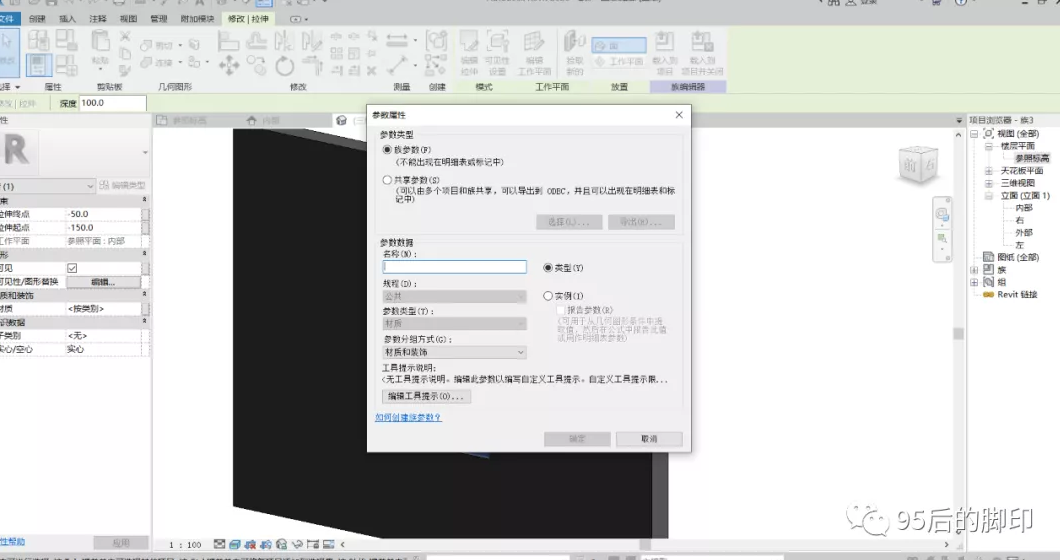Switch to the 附加模块 ribbon tab
The height and width of the screenshot is (560, 1060).
[x=197, y=19]
